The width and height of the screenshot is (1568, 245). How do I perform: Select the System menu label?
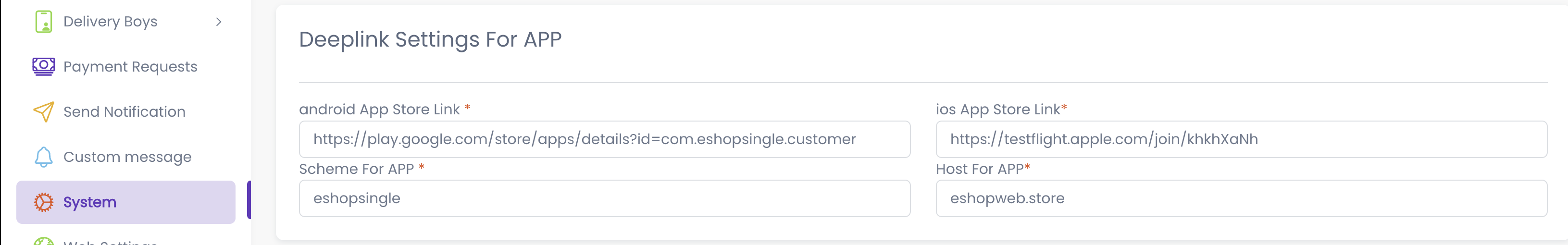click(89, 202)
